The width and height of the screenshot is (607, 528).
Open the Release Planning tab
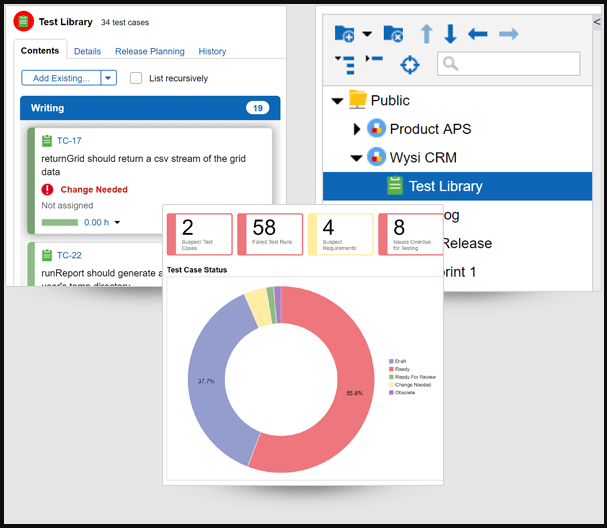coord(149,51)
